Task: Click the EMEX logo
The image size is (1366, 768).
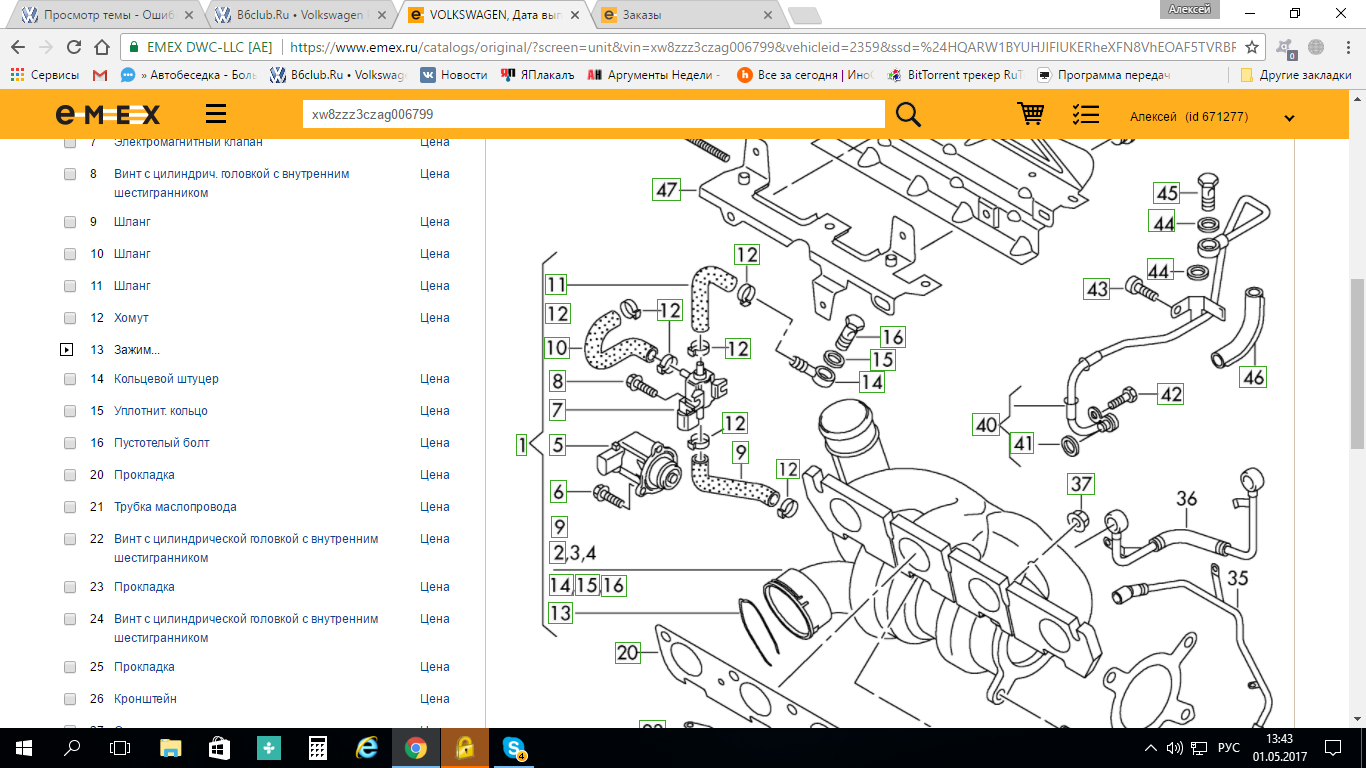Action: pos(108,115)
